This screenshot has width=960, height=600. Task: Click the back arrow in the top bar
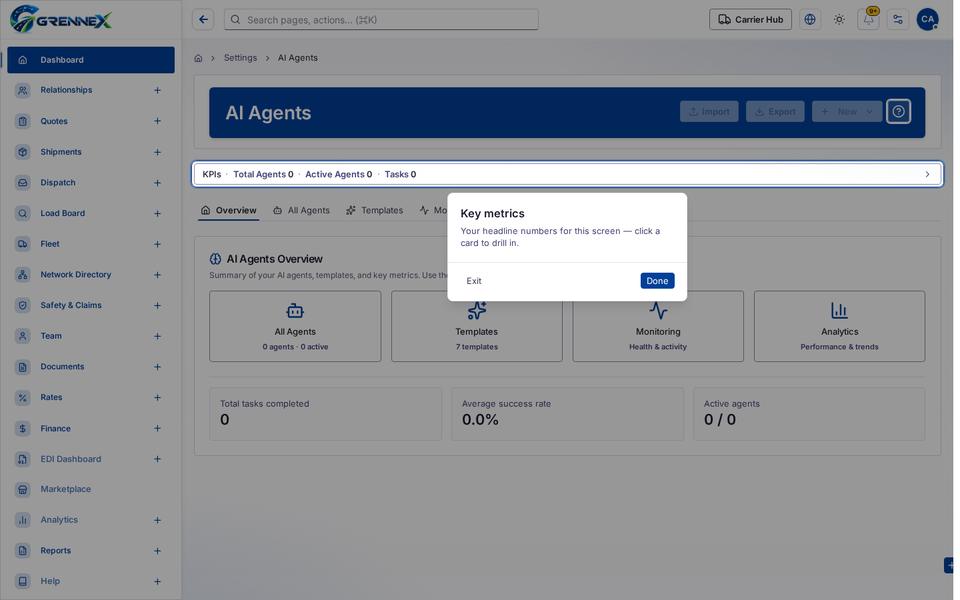point(203,20)
